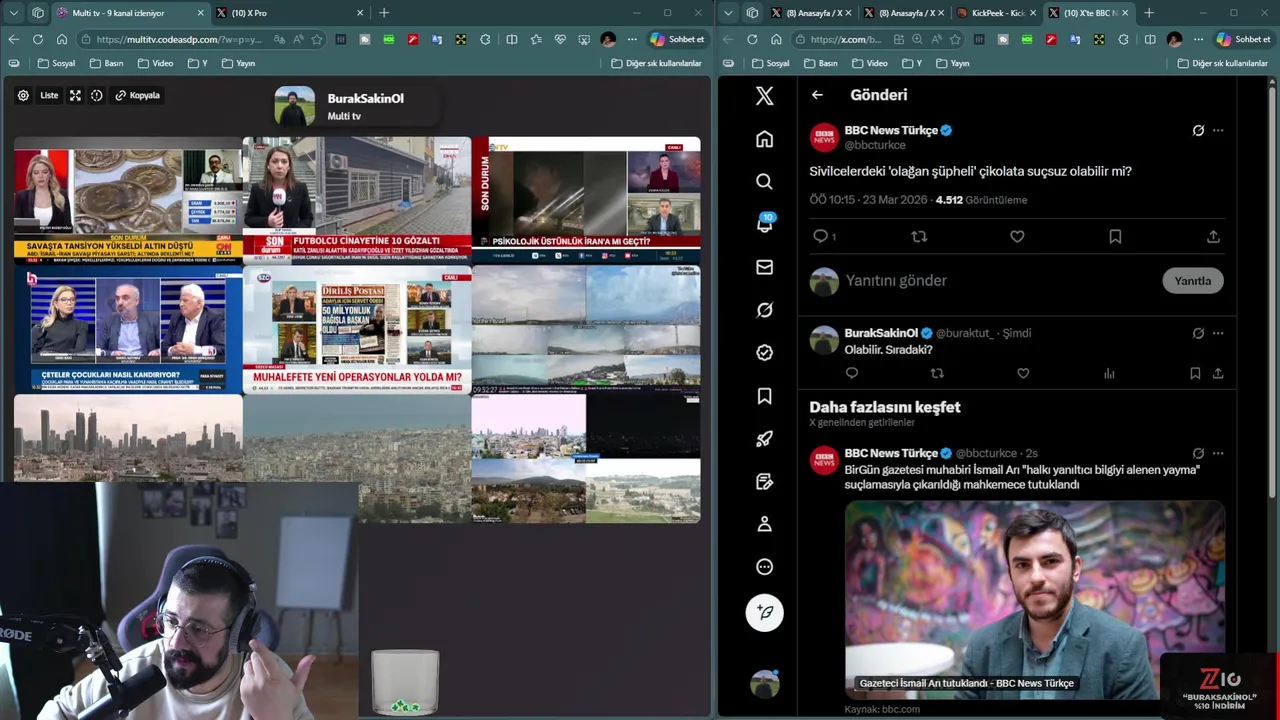The image size is (1280, 720).
Task: Share the BBC News Türkçe chocolate post
Action: point(1213,237)
